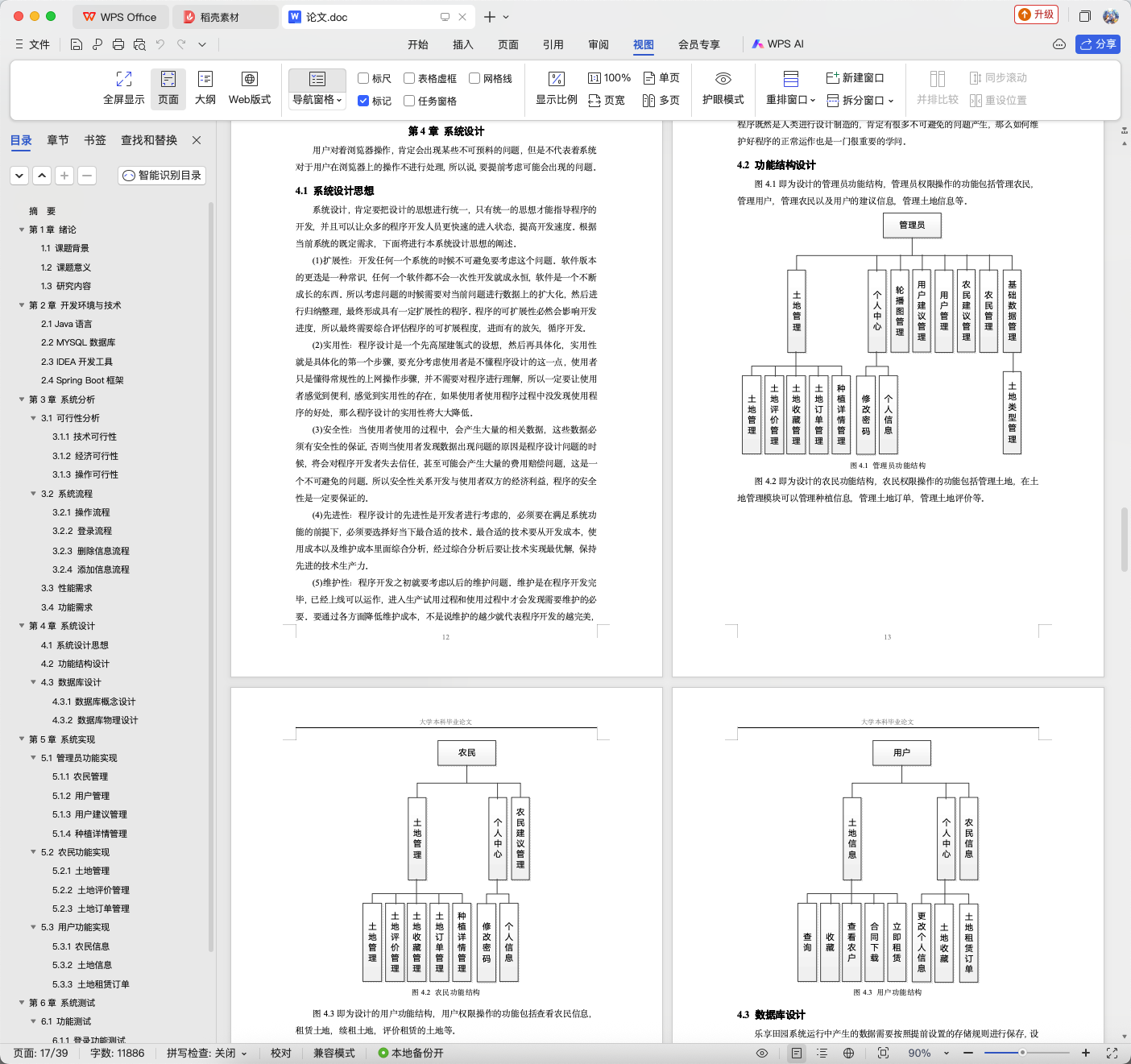The image size is (1131, 1064).
Task: Open Print Preview from quick toolbar
Action: [139, 44]
